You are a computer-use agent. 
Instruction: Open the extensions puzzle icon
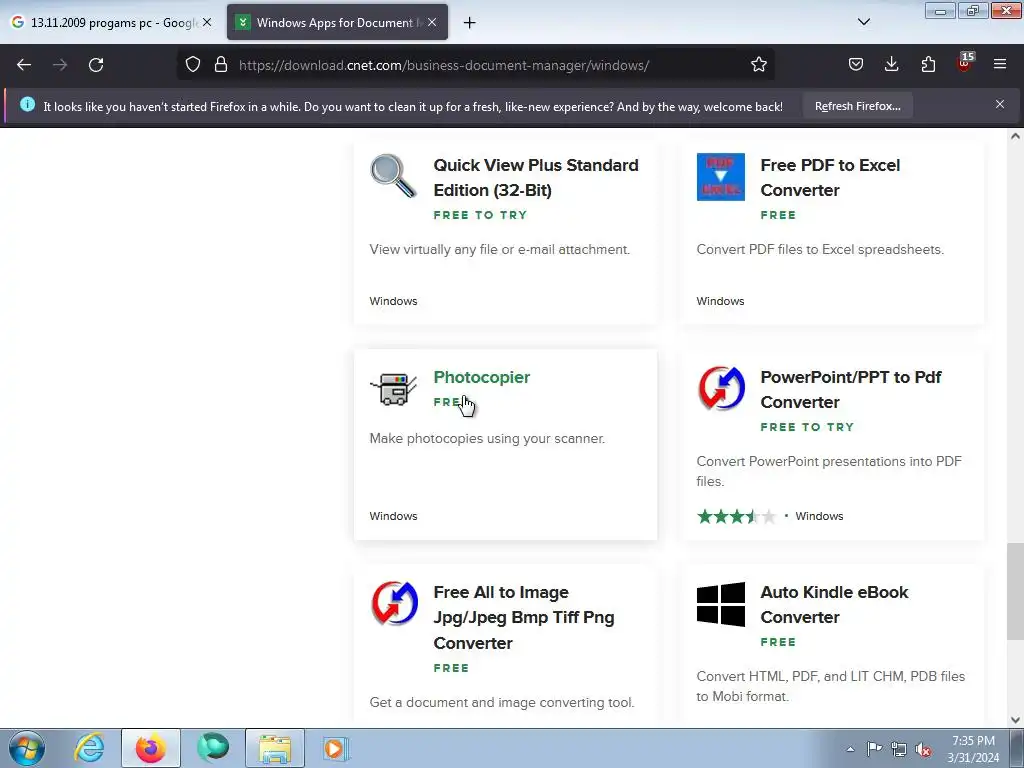(928, 65)
